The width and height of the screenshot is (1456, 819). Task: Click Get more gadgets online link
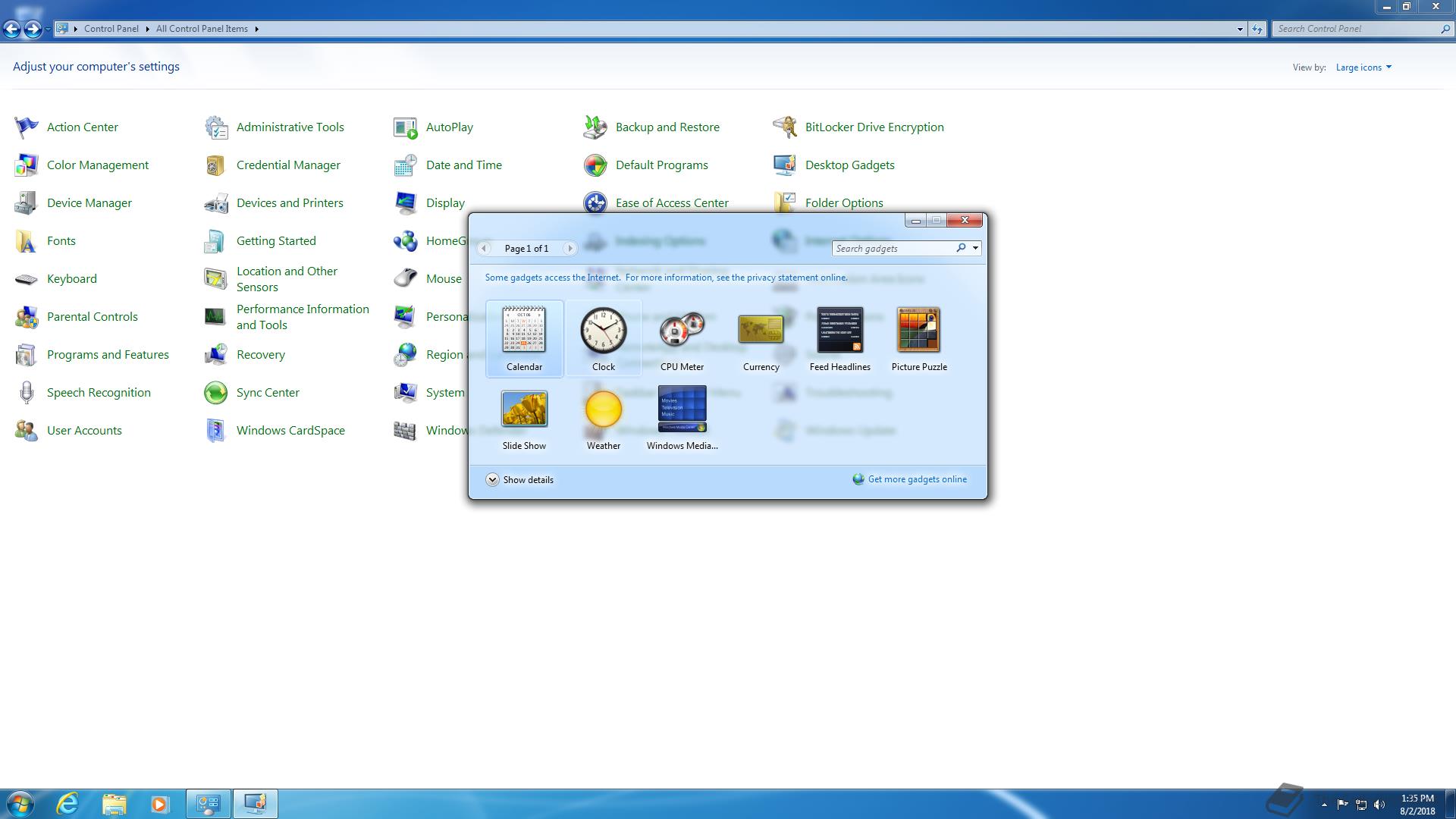[x=917, y=479]
